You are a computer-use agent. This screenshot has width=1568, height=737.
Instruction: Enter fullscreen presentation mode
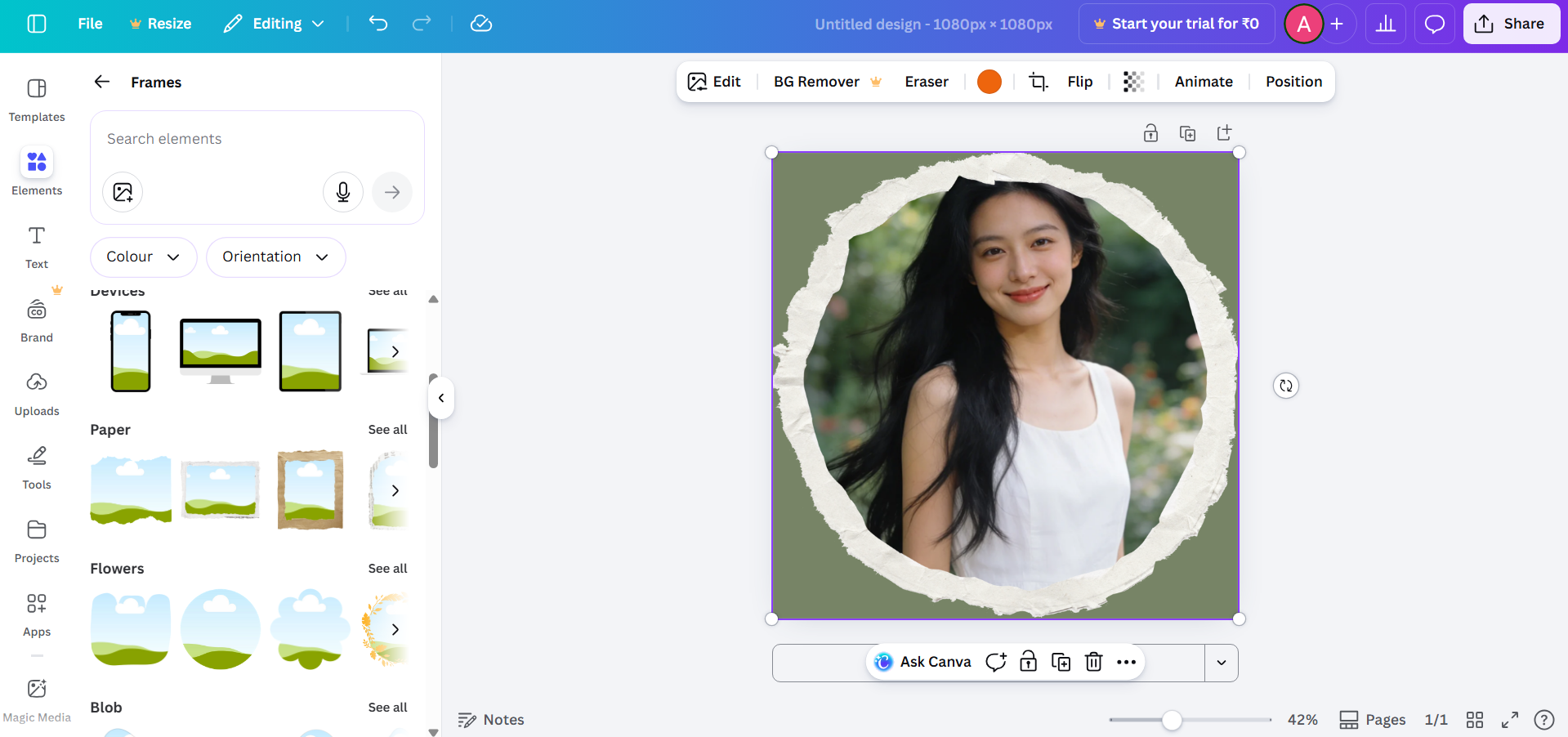[x=1510, y=720]
